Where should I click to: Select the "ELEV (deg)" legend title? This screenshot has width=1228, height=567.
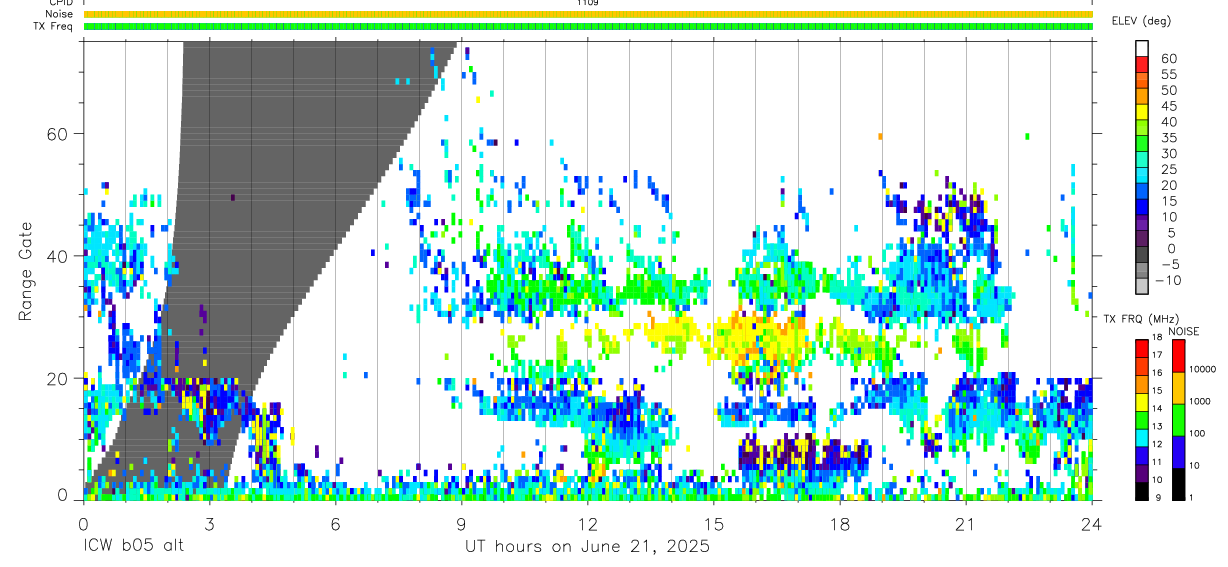tap(1141, 21)
